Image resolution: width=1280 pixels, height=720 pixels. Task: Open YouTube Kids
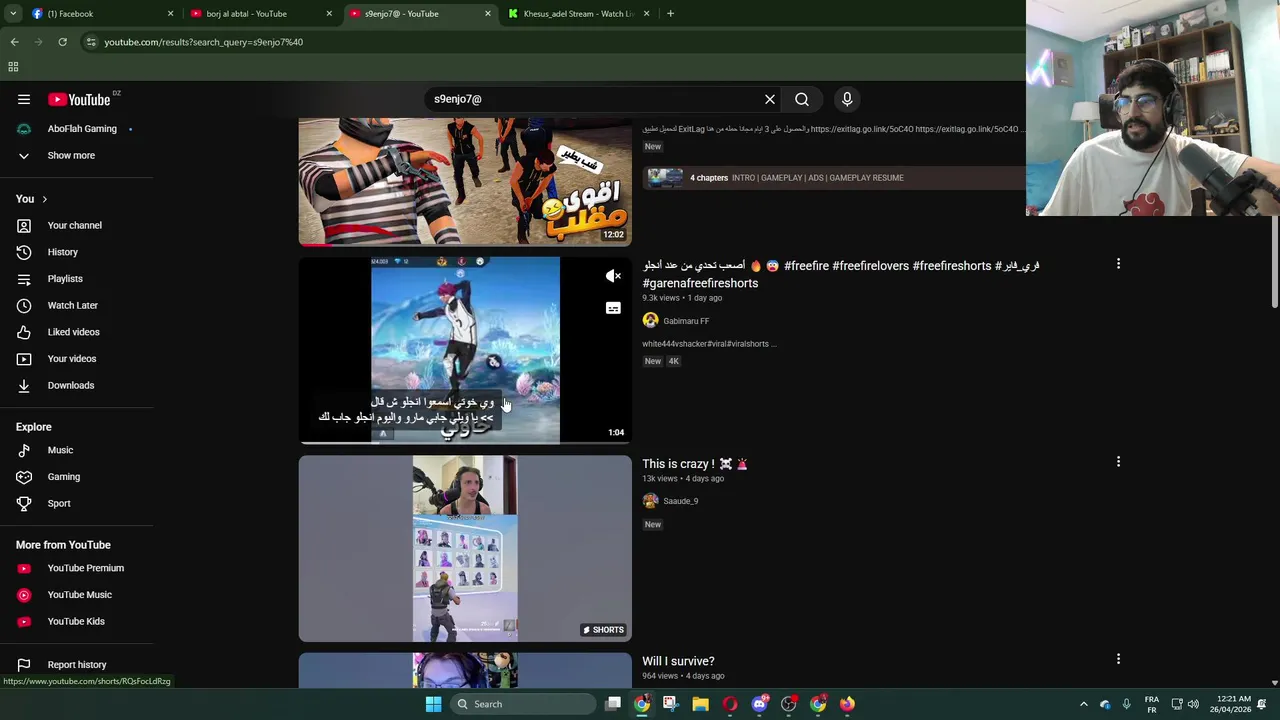click(x=75, y=621)
